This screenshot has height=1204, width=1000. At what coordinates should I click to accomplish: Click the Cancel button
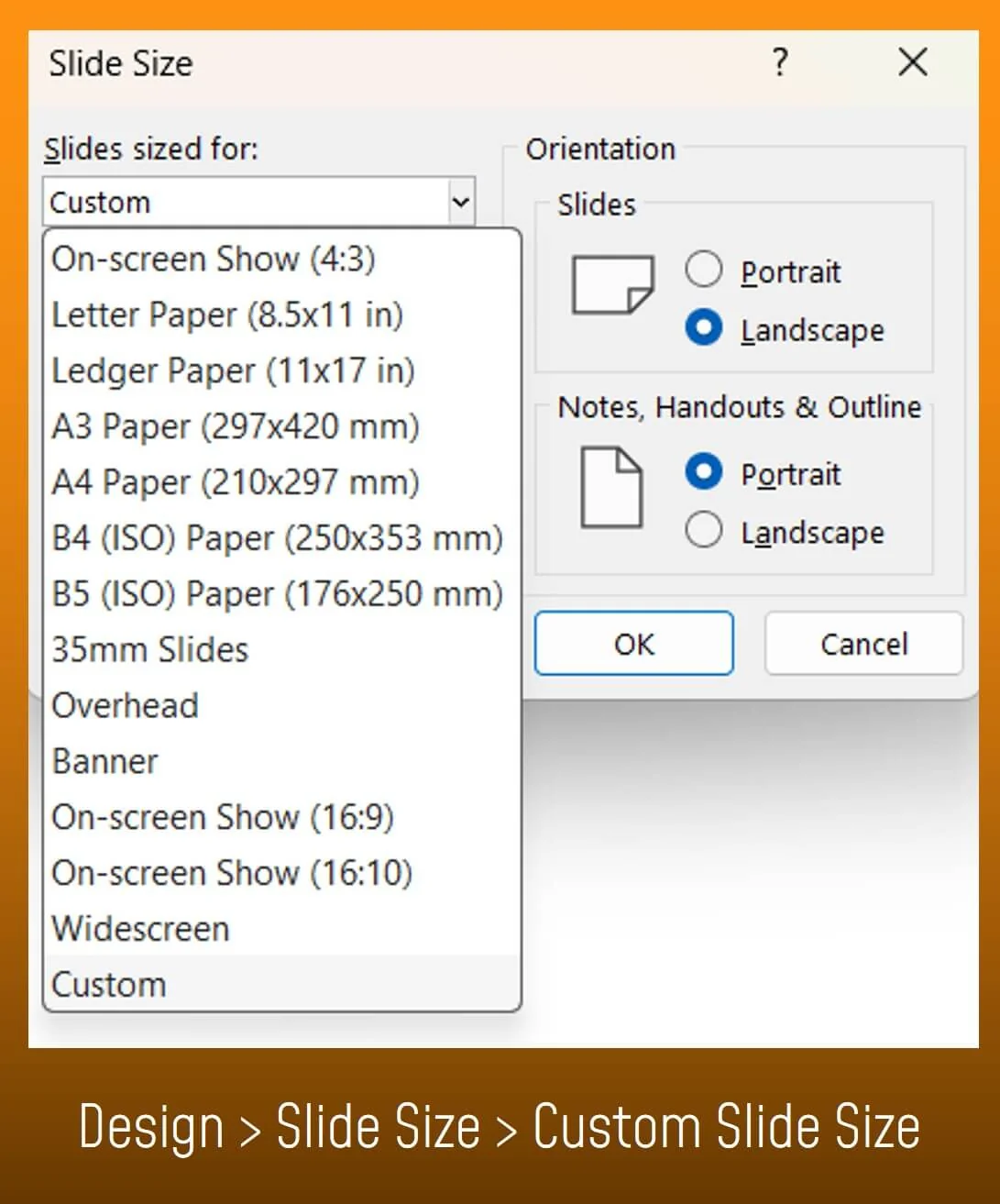tap(863, 644)
